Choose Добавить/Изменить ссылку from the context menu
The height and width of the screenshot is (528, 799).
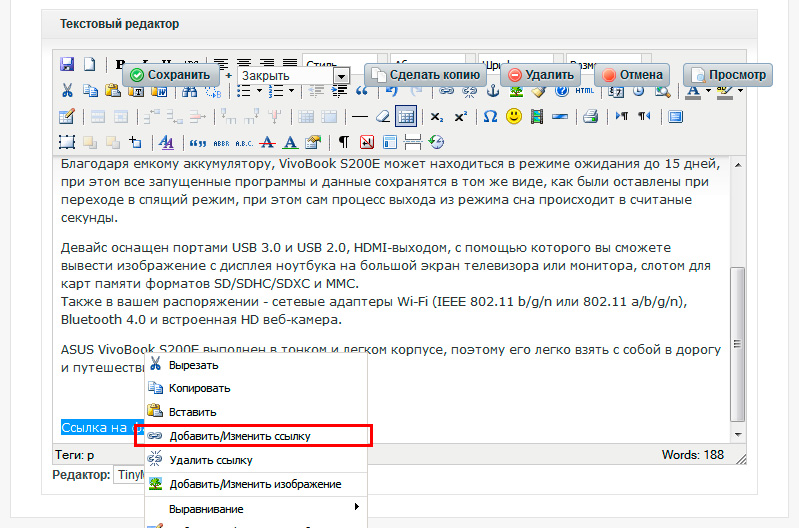pos(240,436)
